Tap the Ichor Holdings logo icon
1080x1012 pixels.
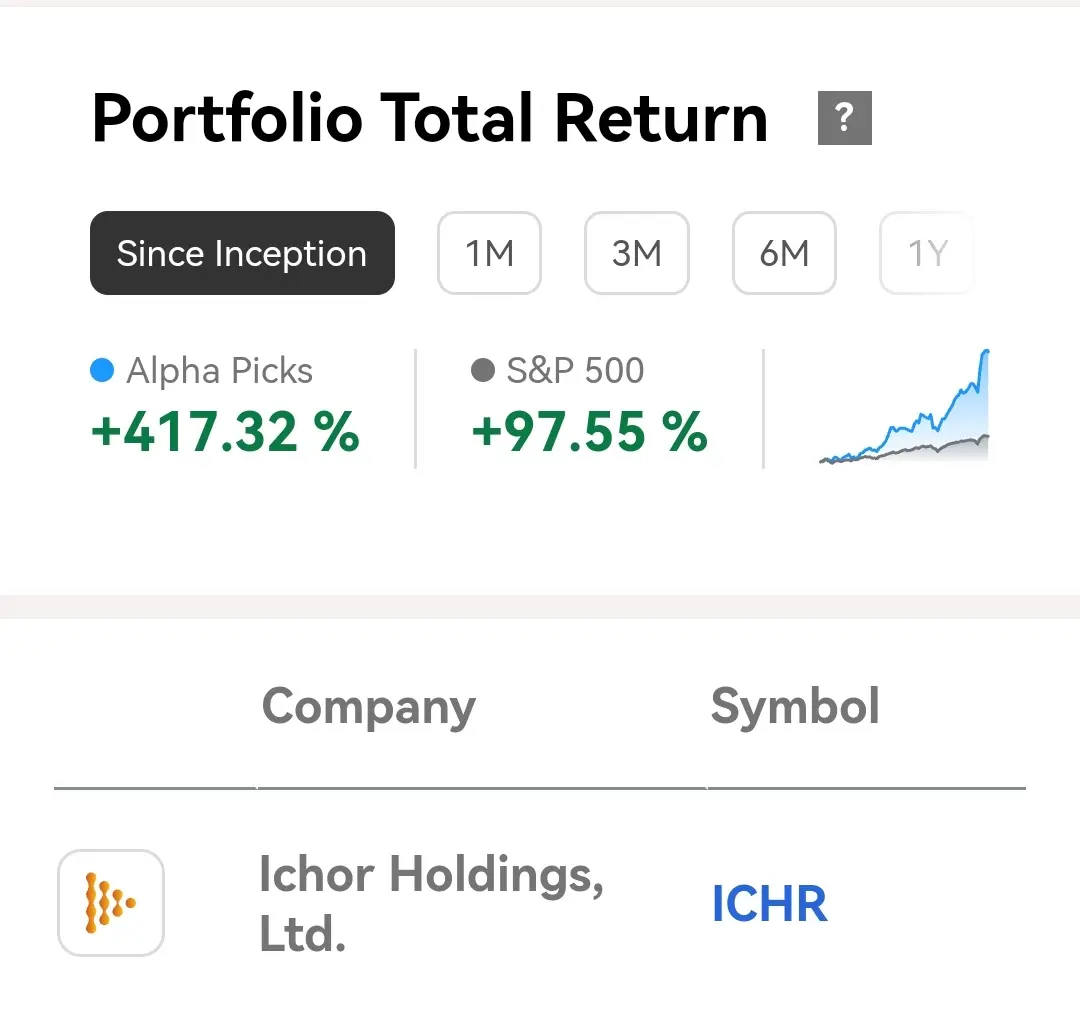pyautogui.click(x=111, y=902)
